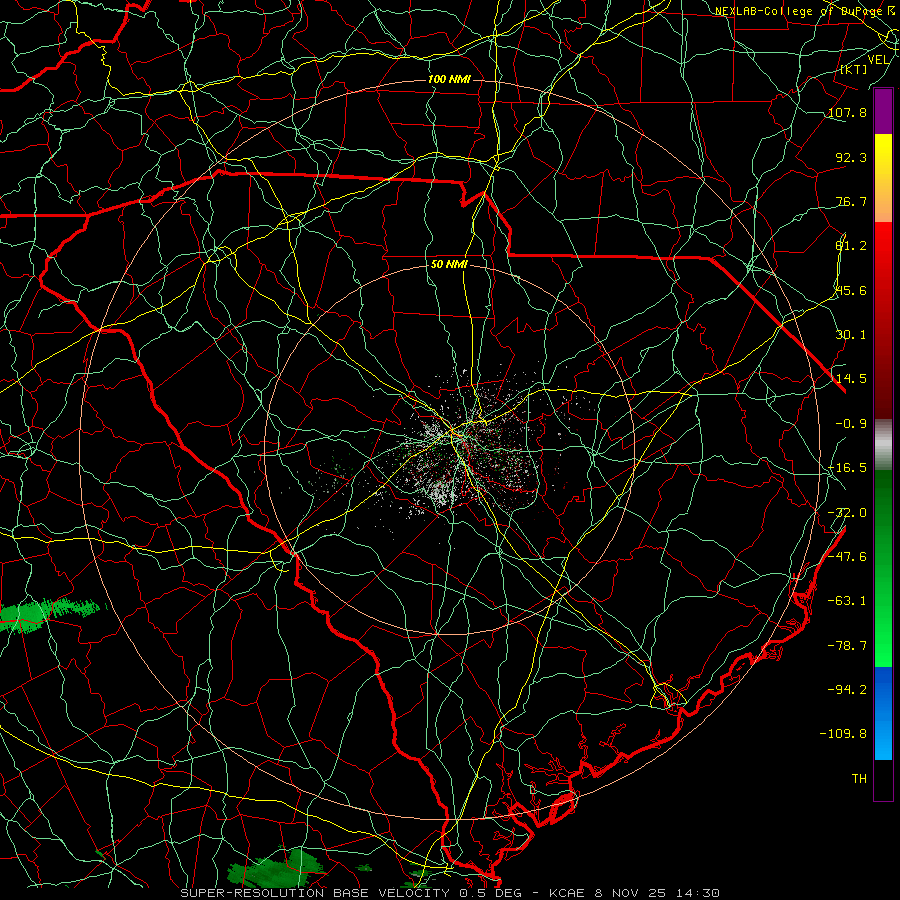Click the -78.7 scale value
Image resolution: width=900 pixels, height=900 pixels.
pos(847,646)
